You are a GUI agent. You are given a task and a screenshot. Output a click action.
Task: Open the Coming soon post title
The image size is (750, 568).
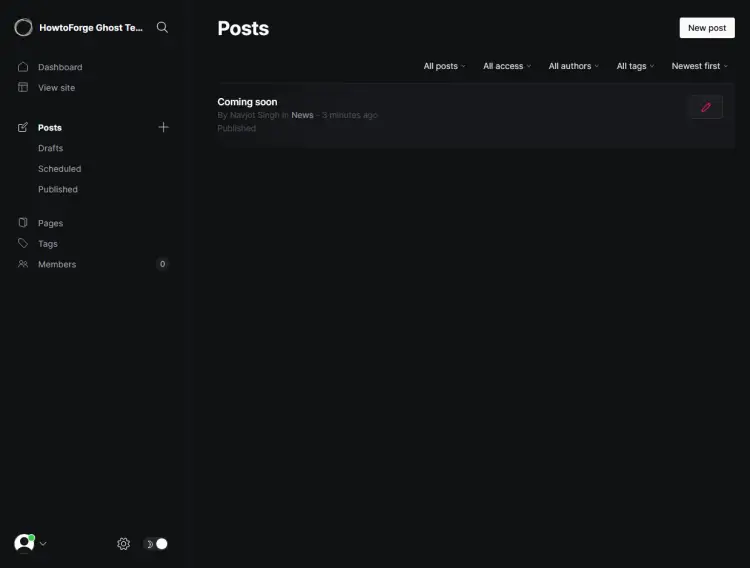click(247, 102)
